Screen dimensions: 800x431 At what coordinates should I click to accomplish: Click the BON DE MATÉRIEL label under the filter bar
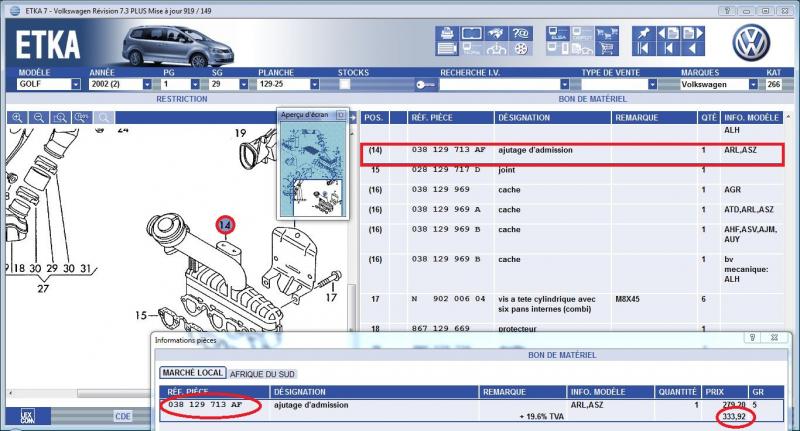click(592, 99)
